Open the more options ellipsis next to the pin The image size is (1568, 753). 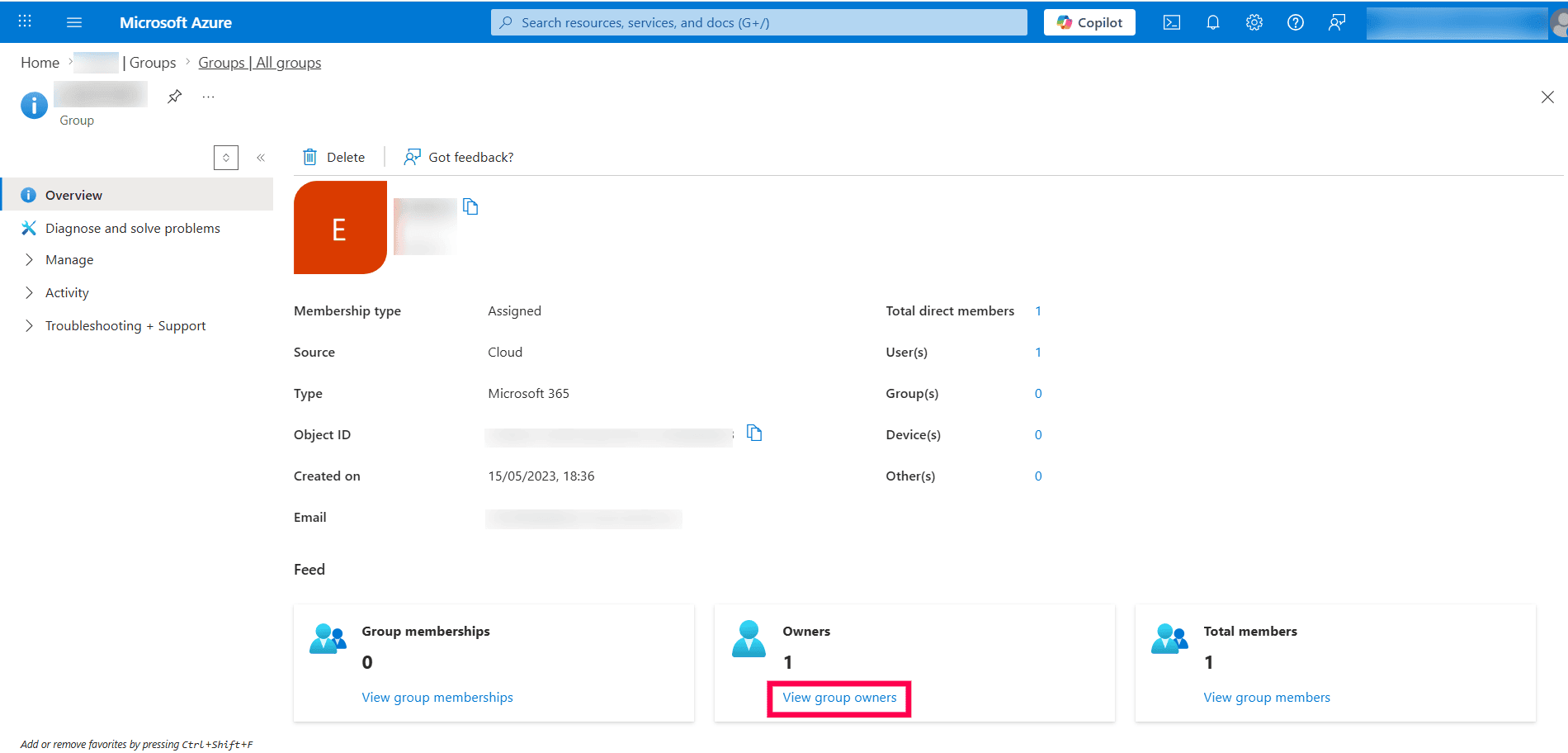208,97
